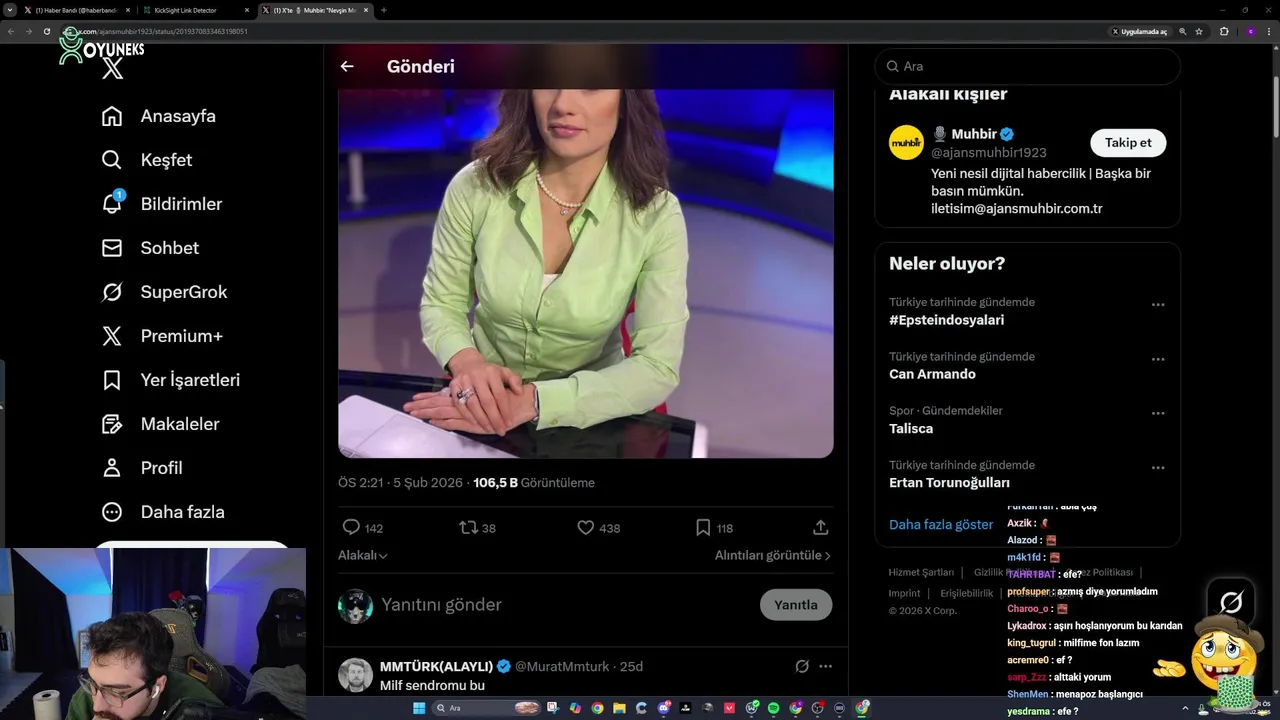Open Makaleler articles icon
This screenshot has height=720, width=1280.
[x=112, y=424]
